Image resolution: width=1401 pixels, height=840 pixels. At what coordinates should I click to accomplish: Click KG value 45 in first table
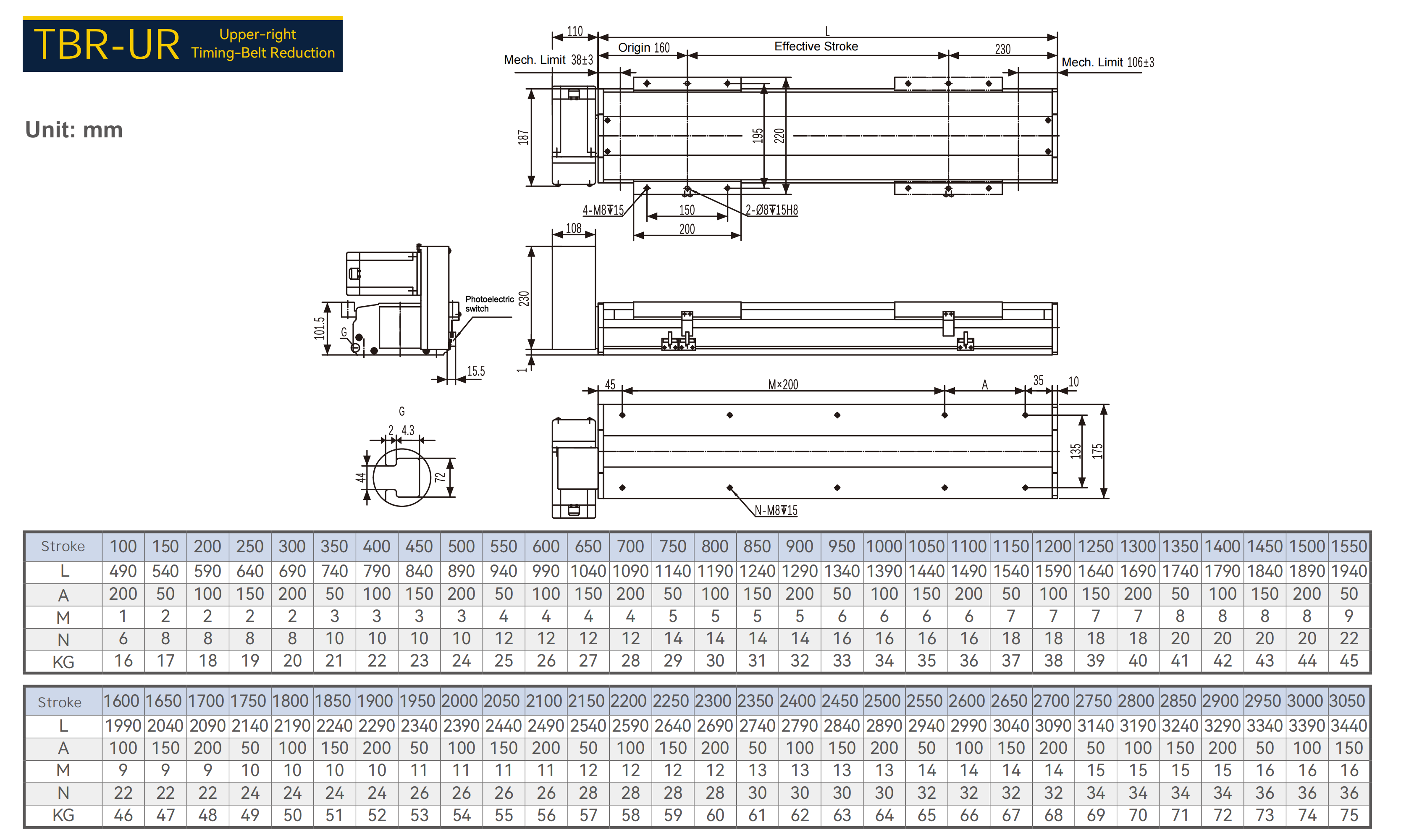coord(1349,661)
